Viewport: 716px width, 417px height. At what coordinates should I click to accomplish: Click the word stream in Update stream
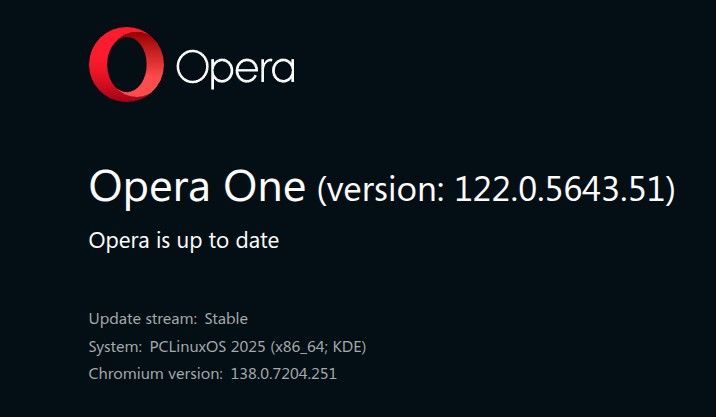click(x=171, y=319)
